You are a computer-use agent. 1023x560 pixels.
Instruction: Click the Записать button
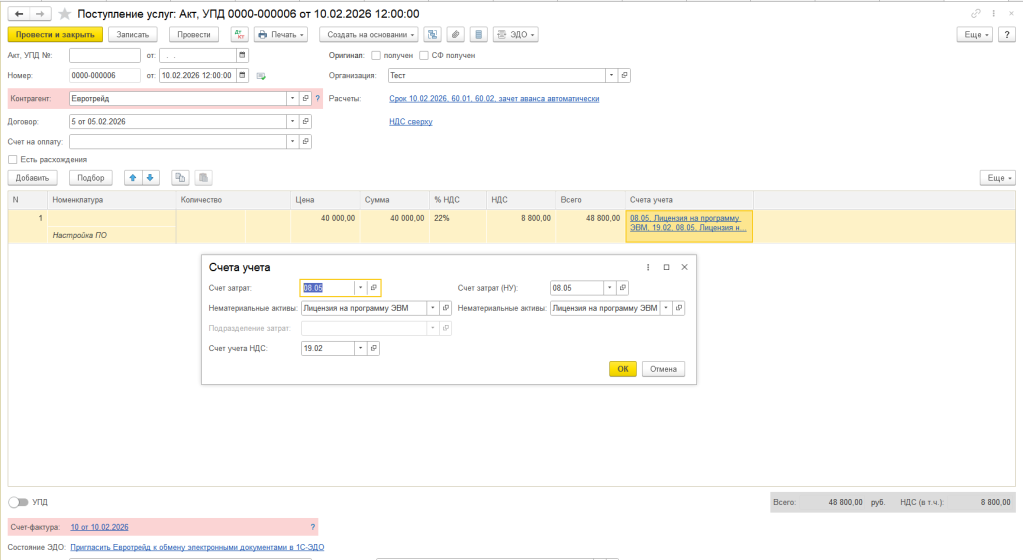point(133,35)
